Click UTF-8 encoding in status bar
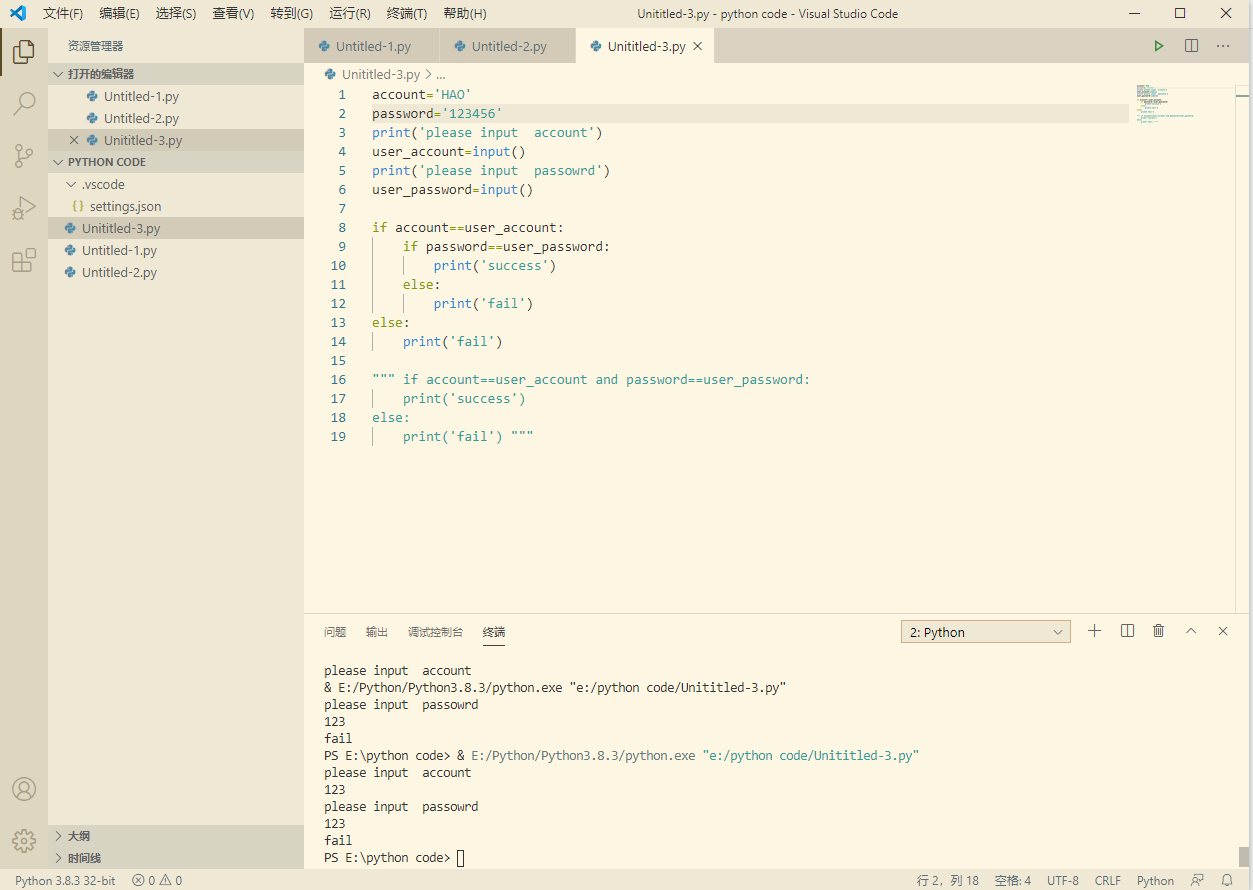The width and height of the screenshot is (1253, 890). pyautogui.click(x=1063, y=880)
